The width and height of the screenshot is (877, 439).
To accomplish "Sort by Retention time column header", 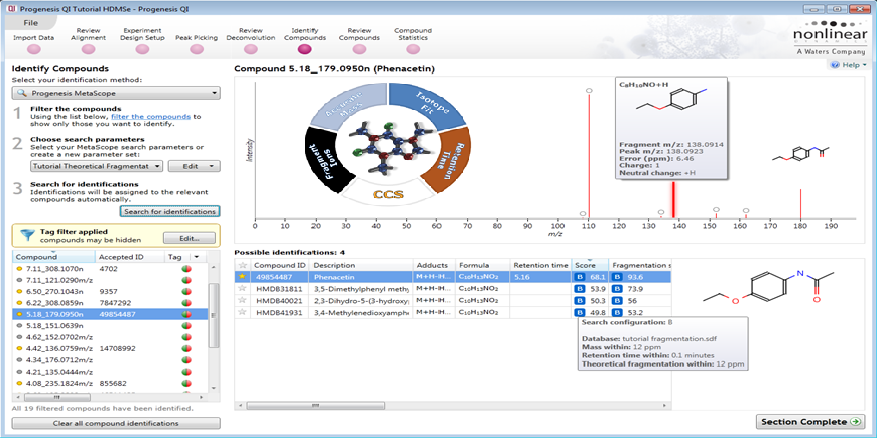I will (540, 265).
